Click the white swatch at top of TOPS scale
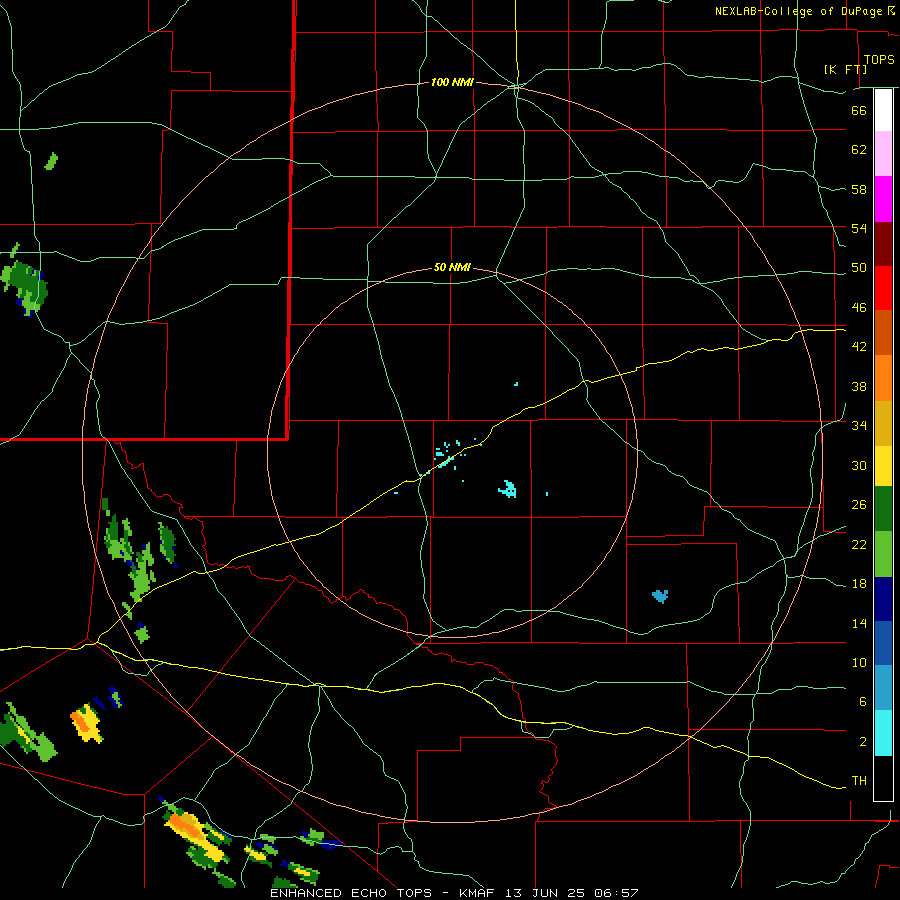The image size is (900, 900). pyautogui.click(x=883, y=110)
